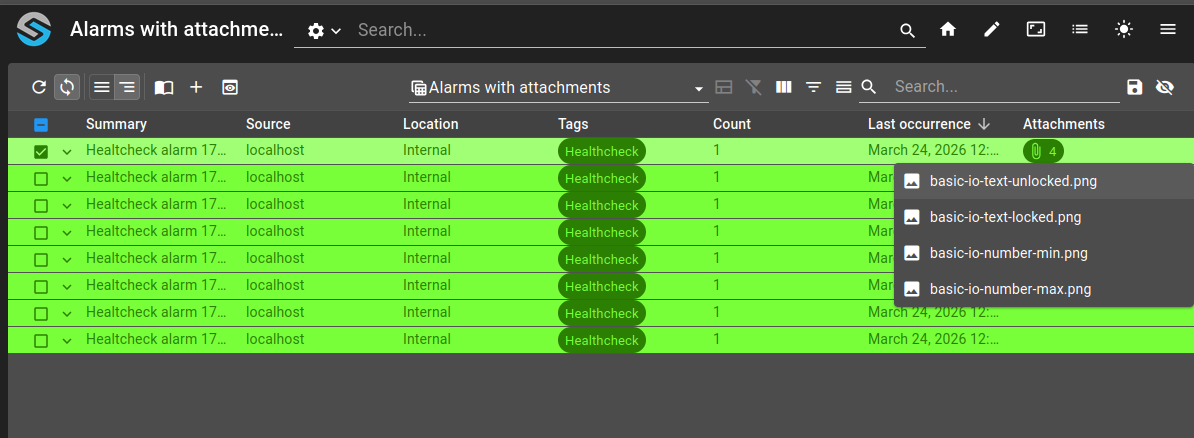The width and height of the screenshot is (1194, 438).
Task: Open the list view icon in the header
Action: 1080,30
